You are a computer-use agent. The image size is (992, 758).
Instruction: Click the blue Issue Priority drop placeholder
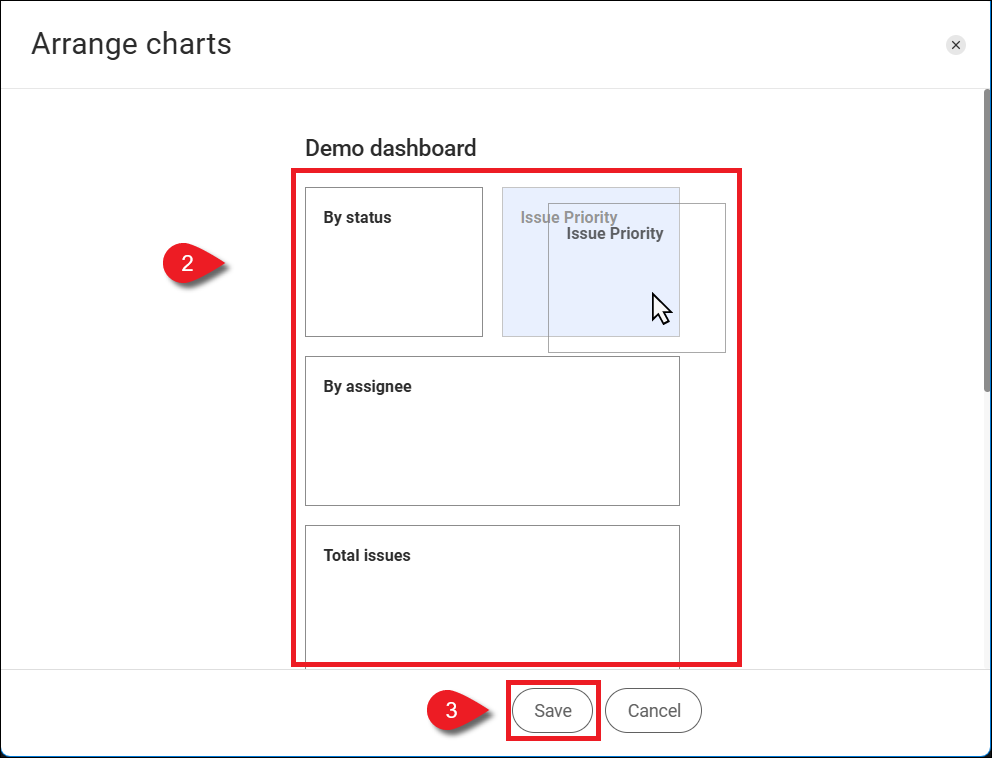(x=525, y=290)
